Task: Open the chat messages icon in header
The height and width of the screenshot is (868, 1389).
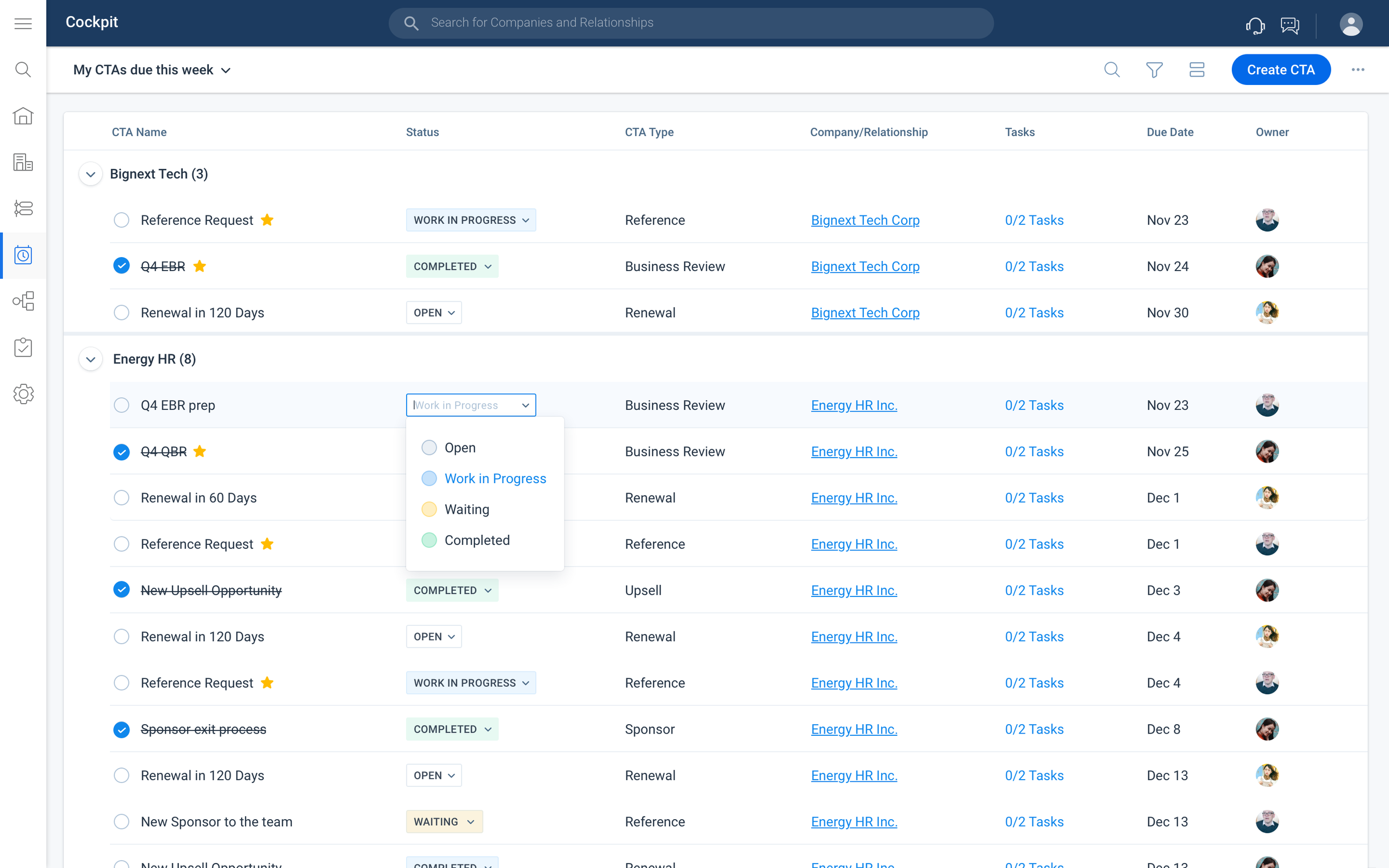Action: 1290,25
